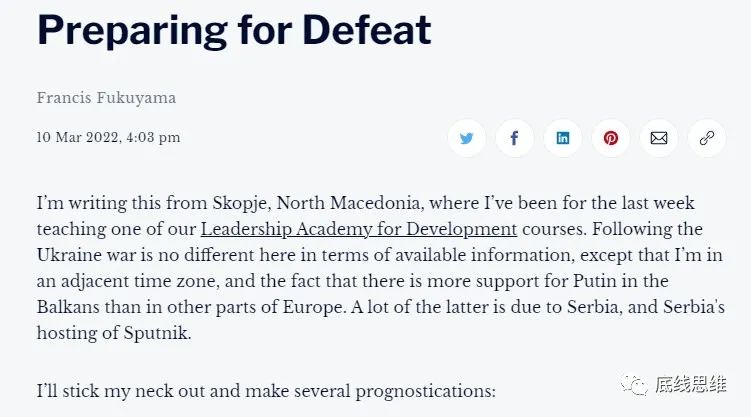Click the WeChat logo in watermark
Screen dimensions: 751x417
[635, 384]
